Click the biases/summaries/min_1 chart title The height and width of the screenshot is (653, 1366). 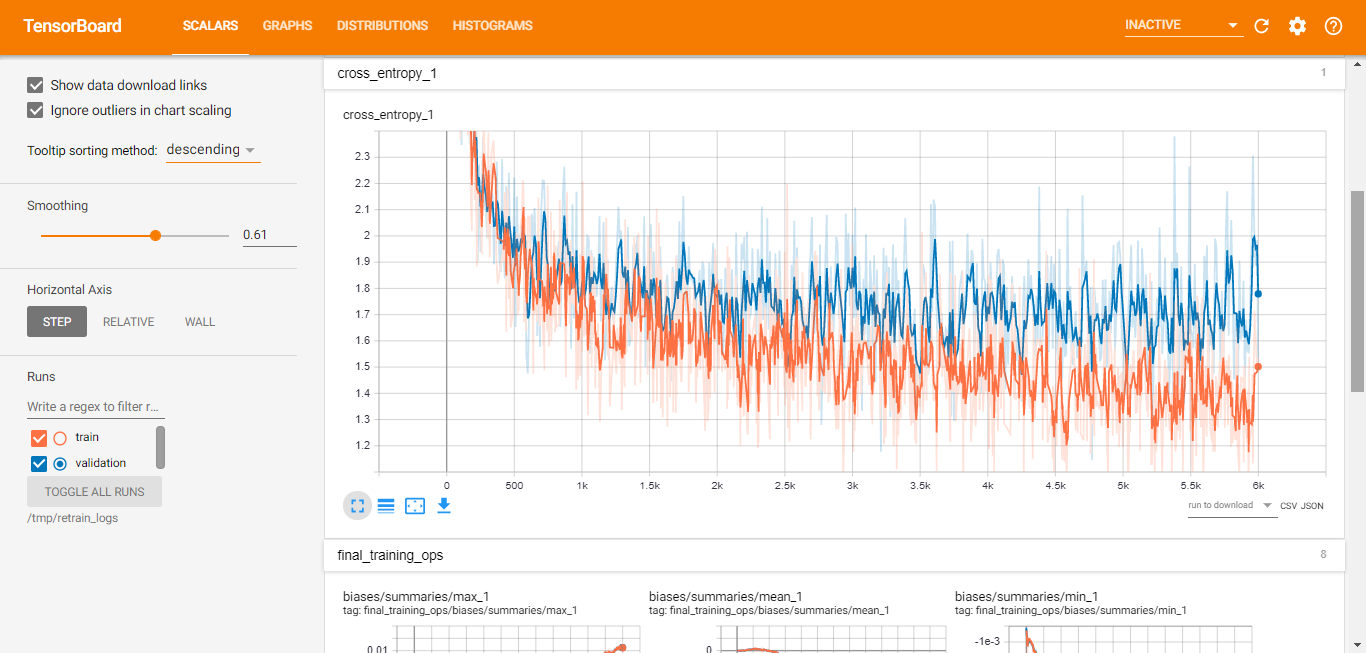(x=1027, y=597)
